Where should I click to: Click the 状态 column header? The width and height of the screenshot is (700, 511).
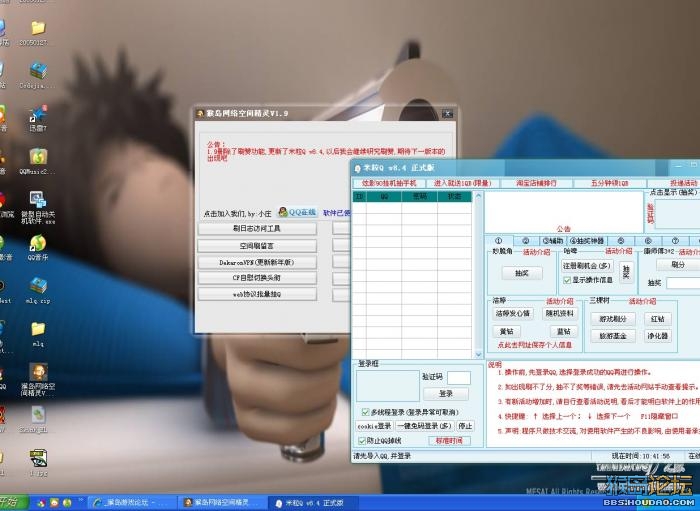[x=454, y=196]
